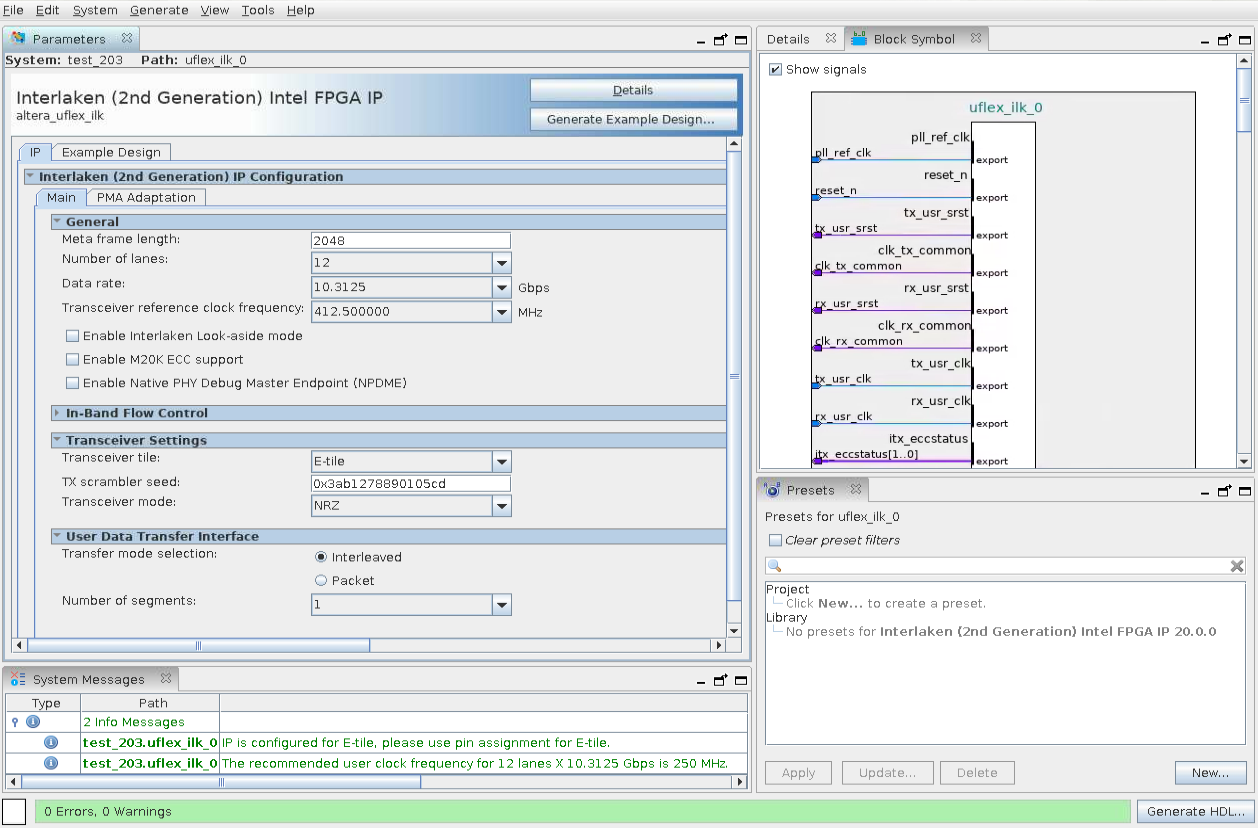Click the parameters panel horizontal scrollbar
Viewport: 1258px width, 828px height.
[198, 645]
